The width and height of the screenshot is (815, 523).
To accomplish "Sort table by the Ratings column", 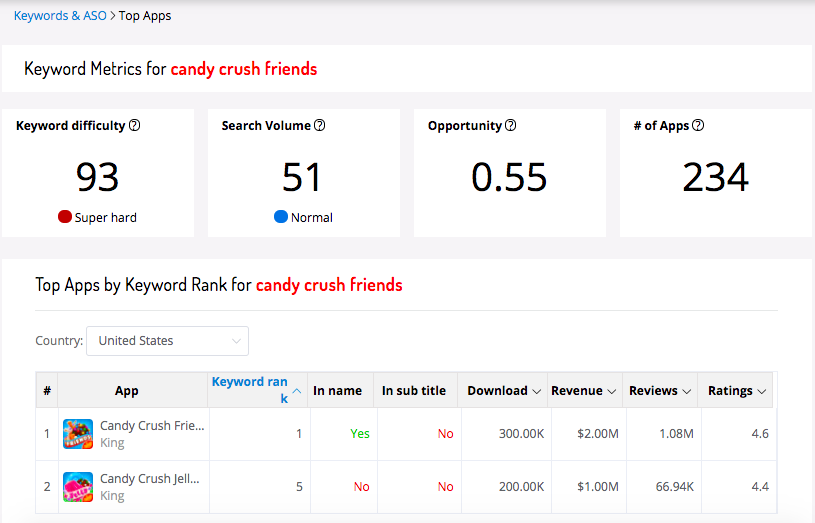I will (737, 390).
